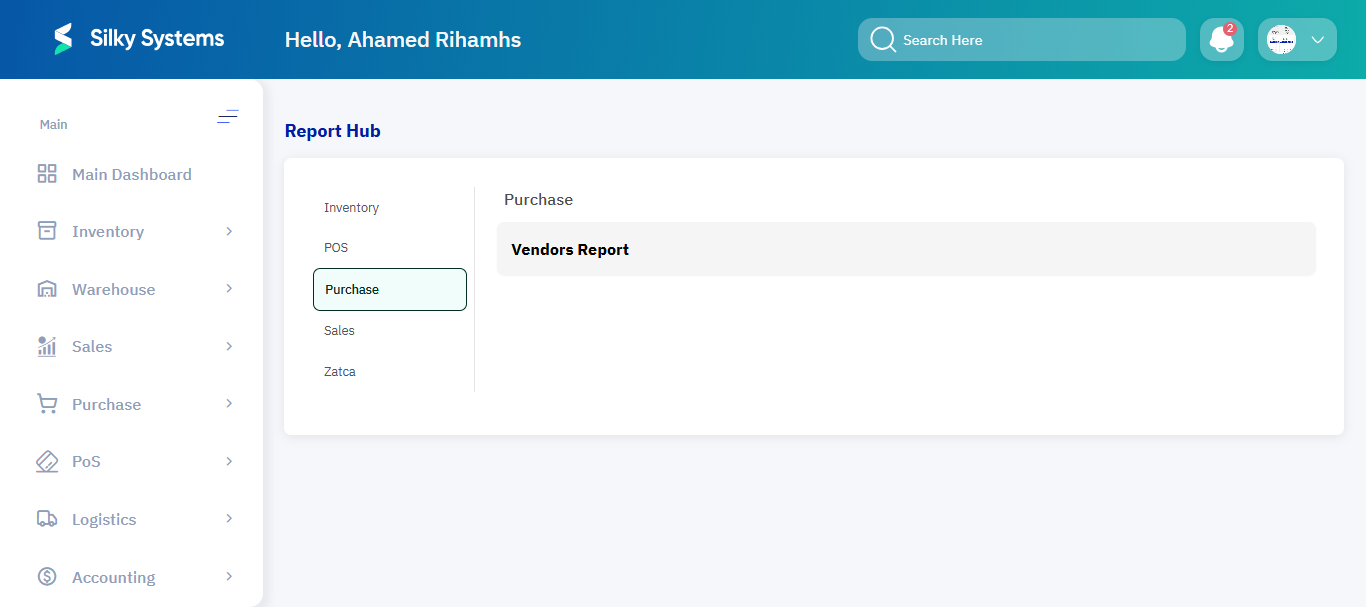Select the Warehouse building icon
The image size is (1366, 607).
[46, 289]
